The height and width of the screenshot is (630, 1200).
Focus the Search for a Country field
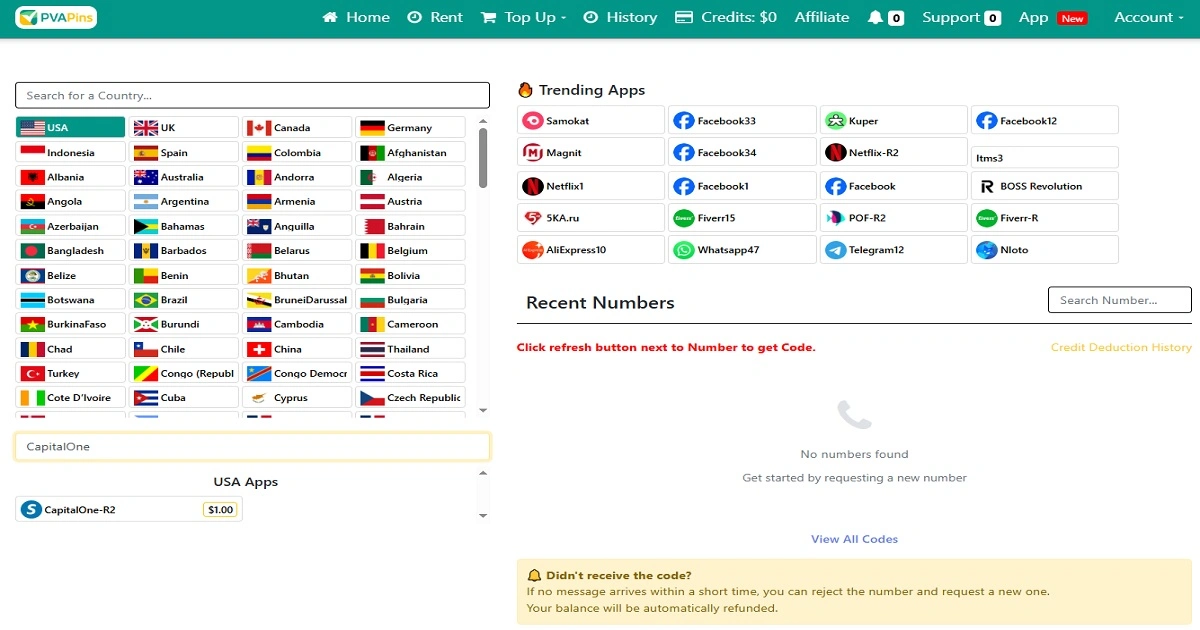252,95
